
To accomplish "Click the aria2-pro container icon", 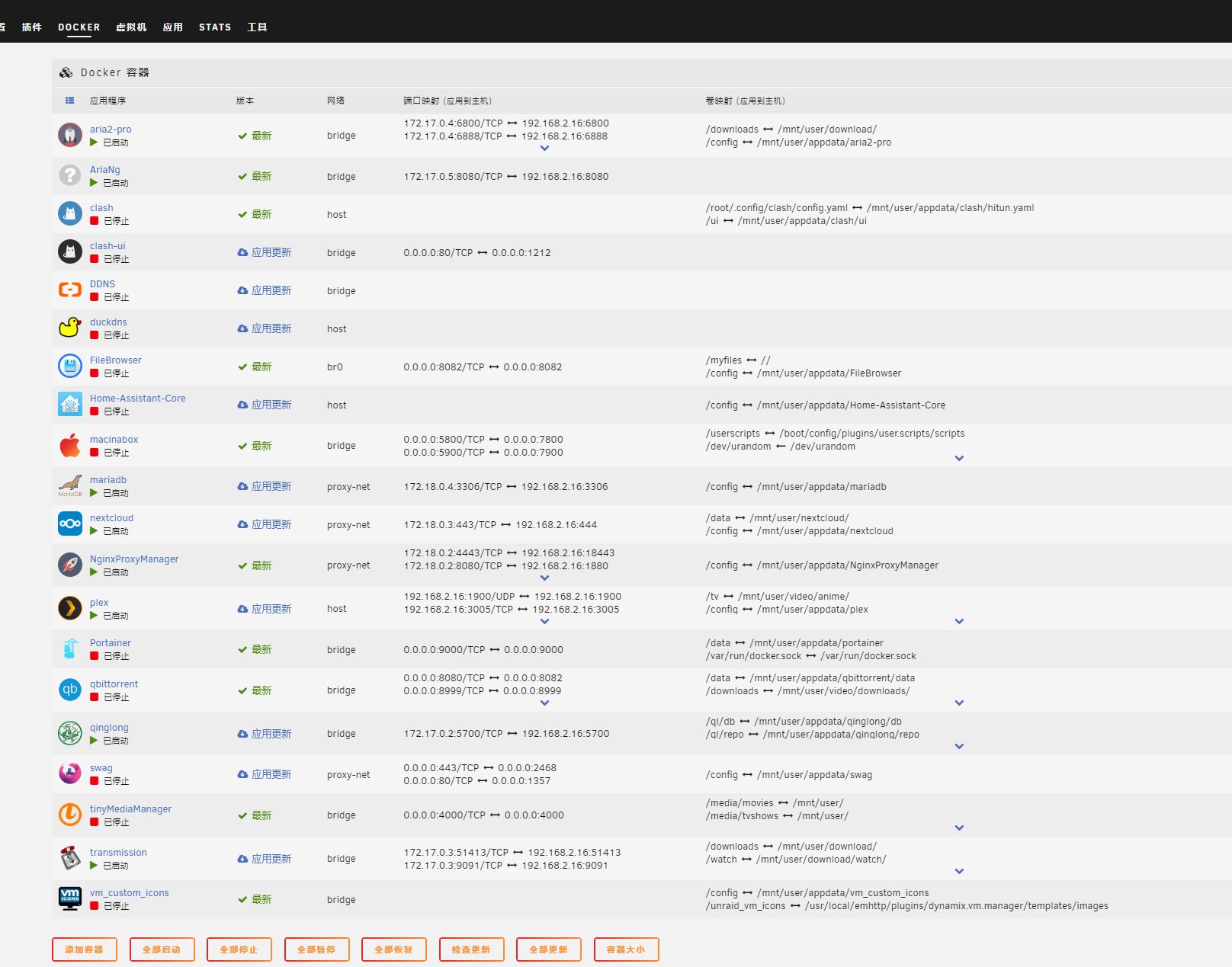I will [70, 136].
